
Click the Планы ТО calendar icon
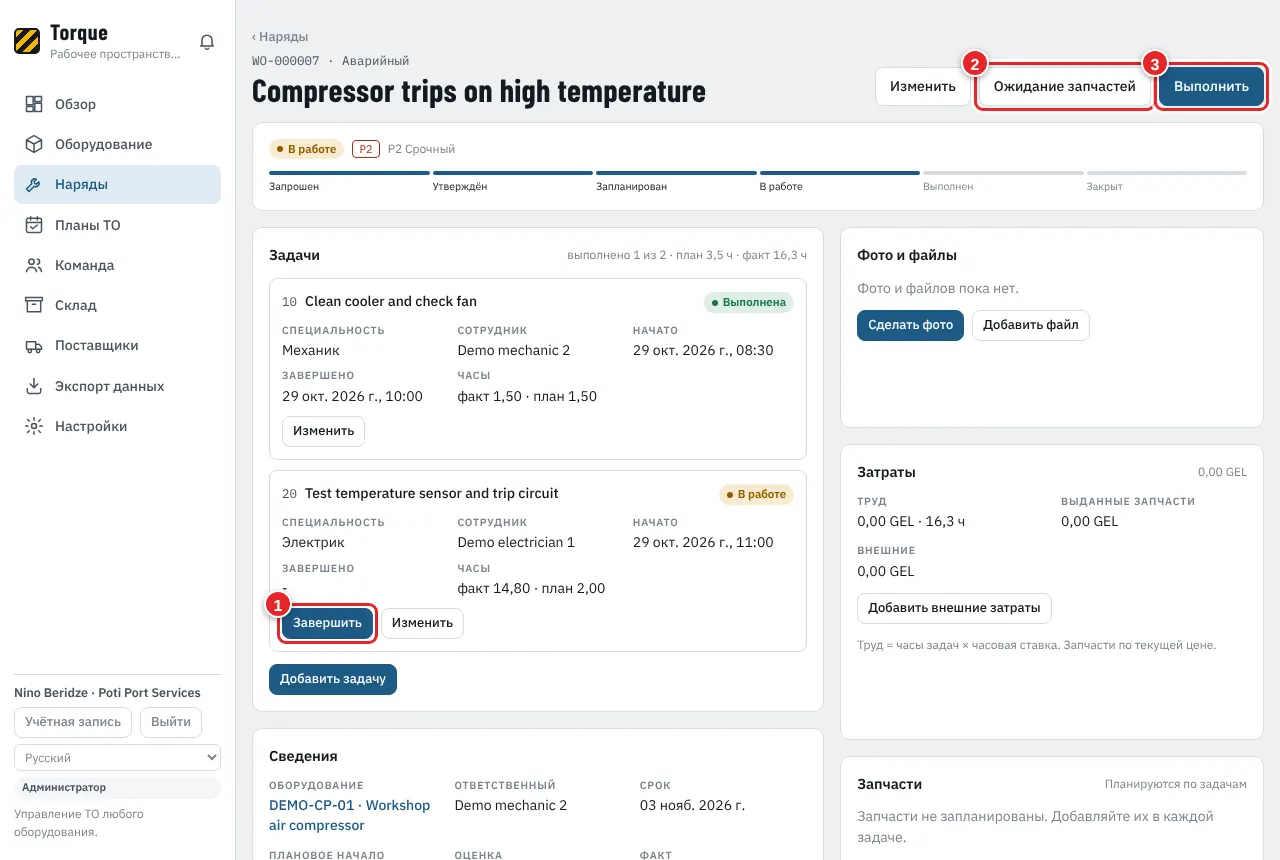coord(34,225)
